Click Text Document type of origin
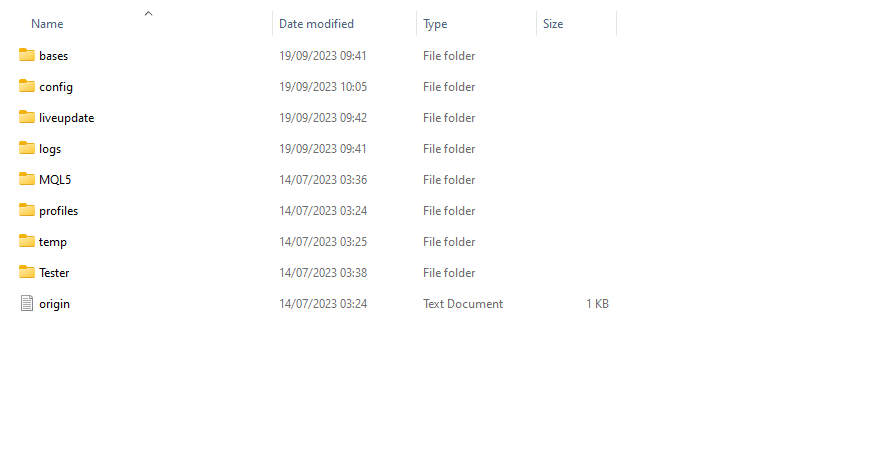 [463, 304]
